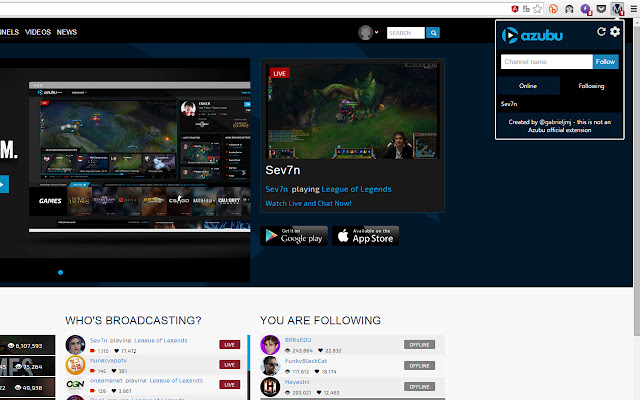640x400 pixels.
Task: Open the carousel promo screenshot image
Action: pos(139,157)
